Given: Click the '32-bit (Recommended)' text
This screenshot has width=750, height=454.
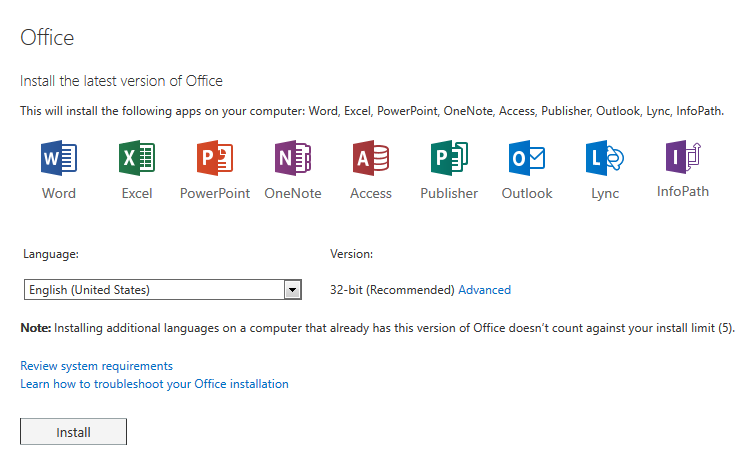Looking at the screenshot, I should (392, 290).
